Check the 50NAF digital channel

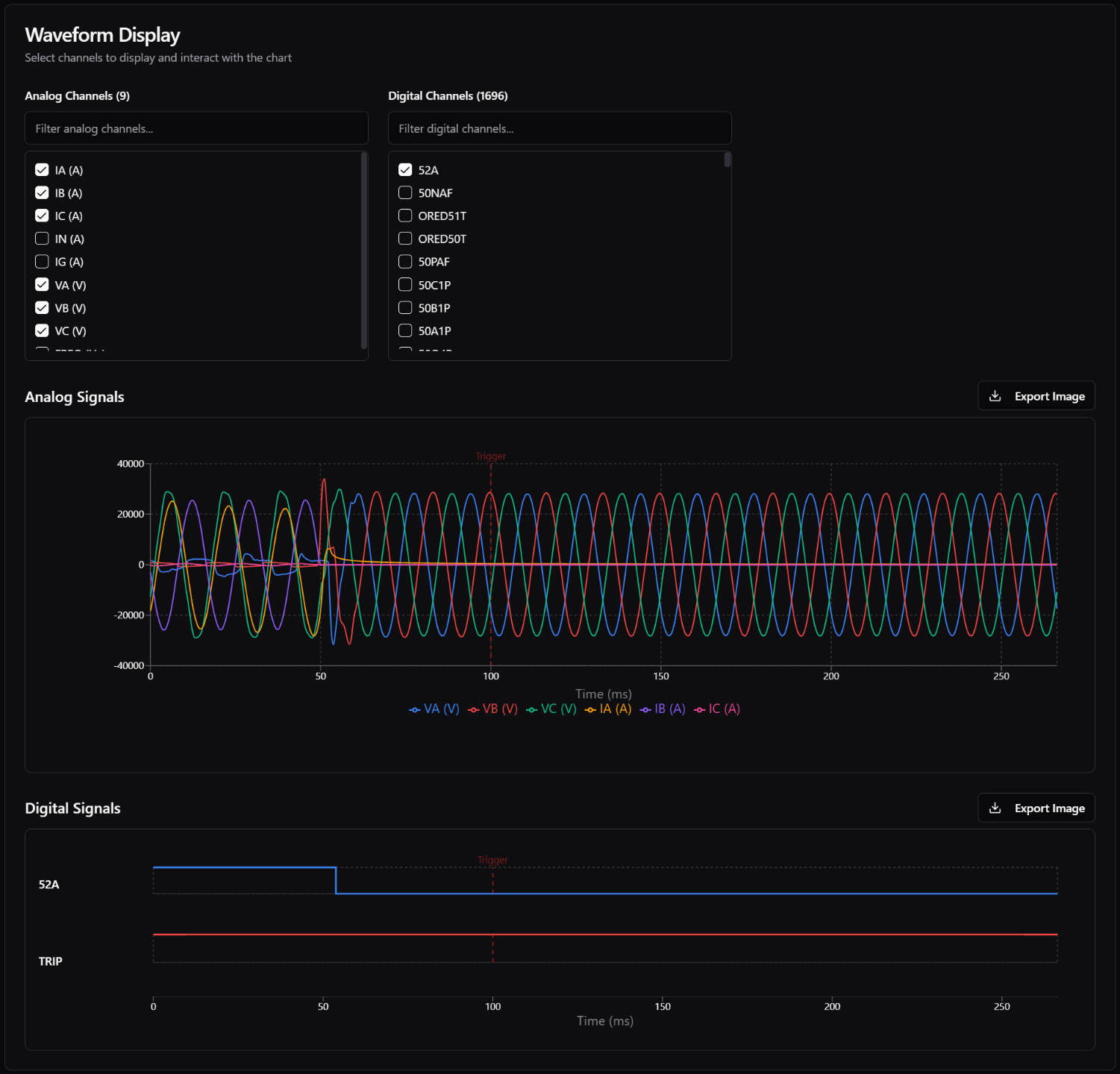coord(405,192)
